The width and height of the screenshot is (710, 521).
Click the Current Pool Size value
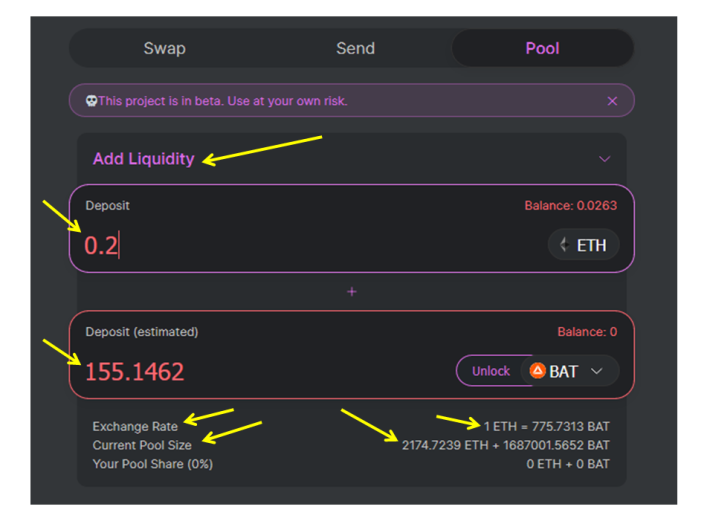(506, 445)
